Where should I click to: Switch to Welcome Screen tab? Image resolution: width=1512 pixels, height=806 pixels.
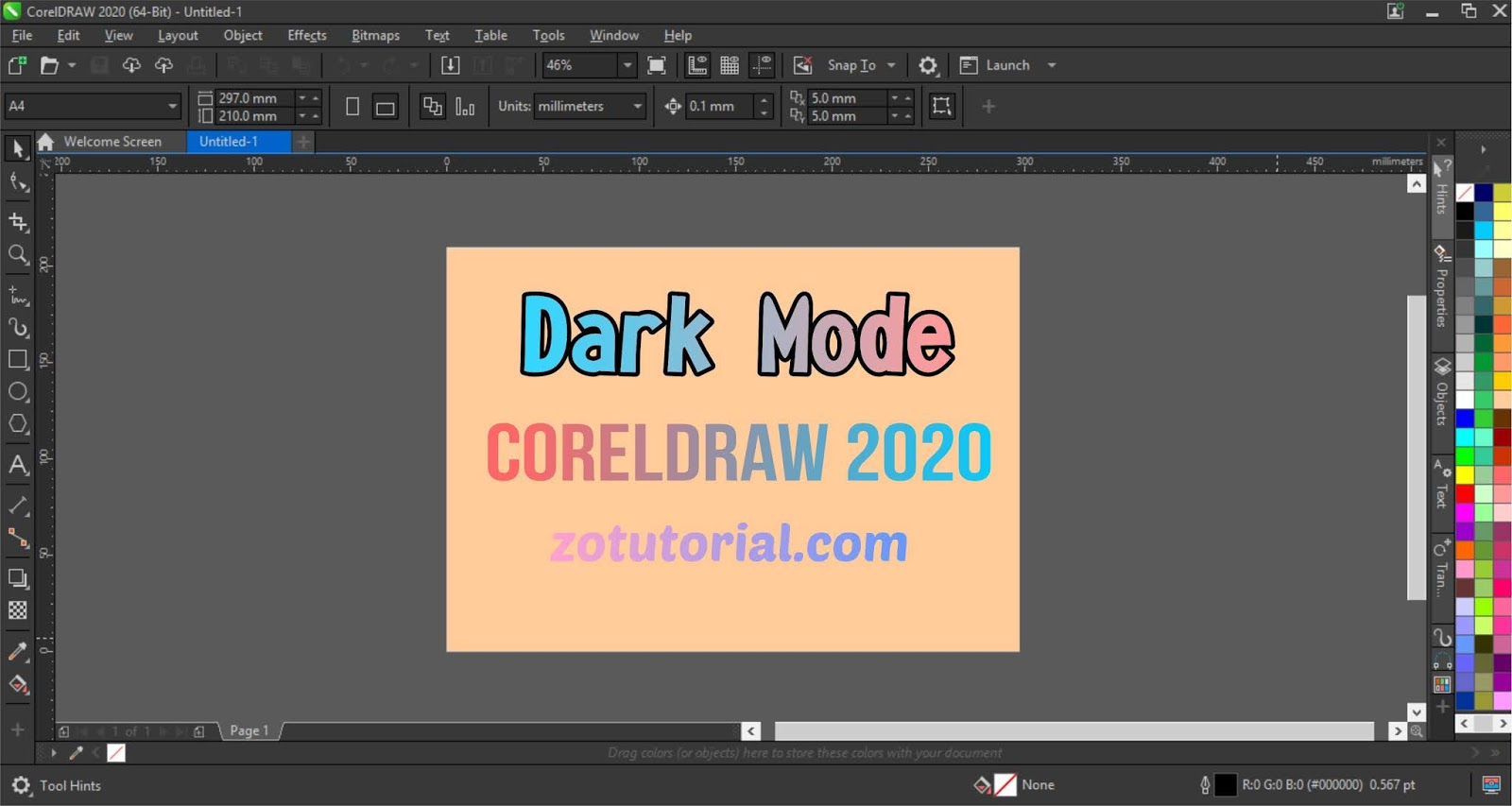[112, 141]
